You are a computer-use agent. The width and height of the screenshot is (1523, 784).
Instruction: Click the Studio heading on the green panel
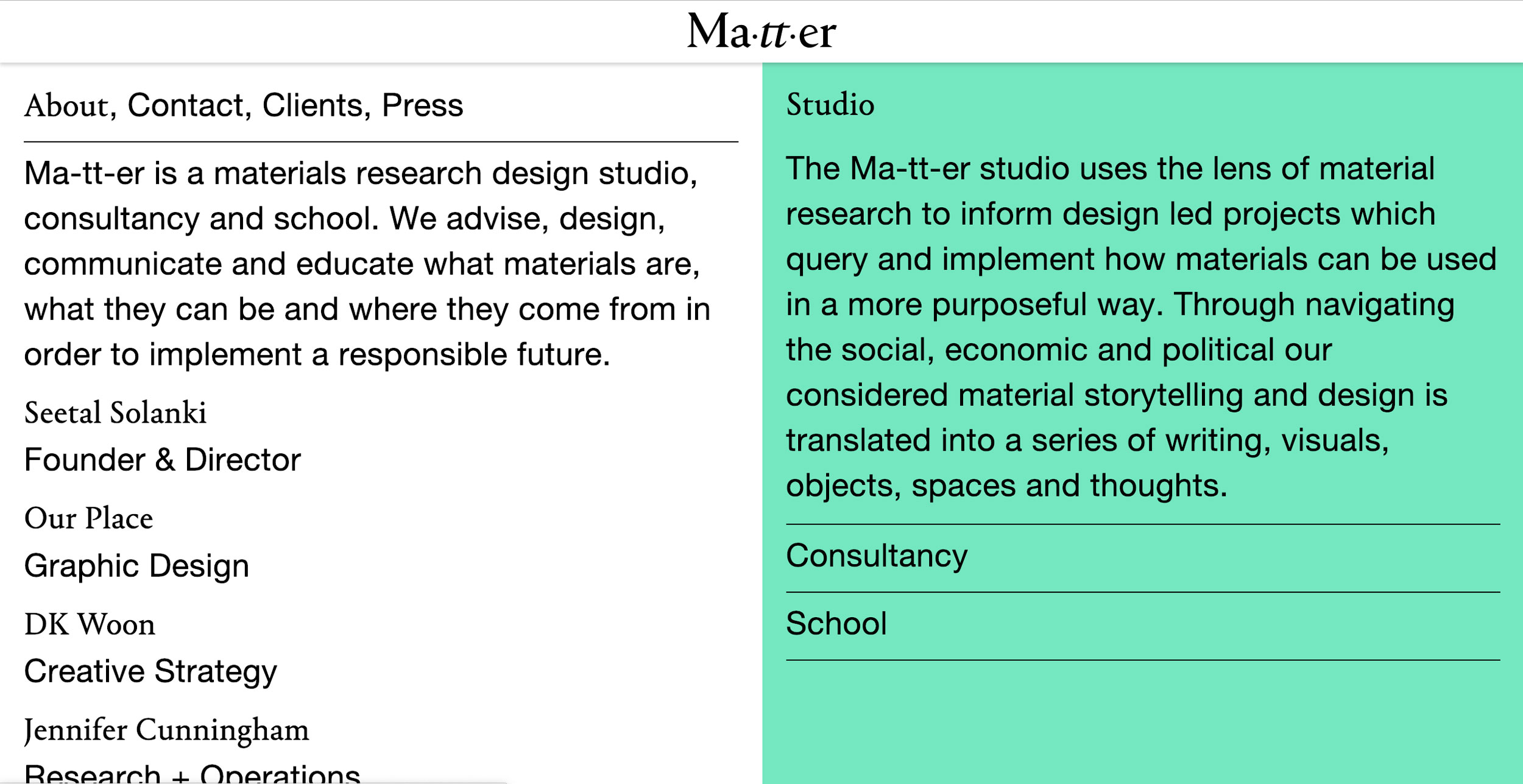point(829,105)
